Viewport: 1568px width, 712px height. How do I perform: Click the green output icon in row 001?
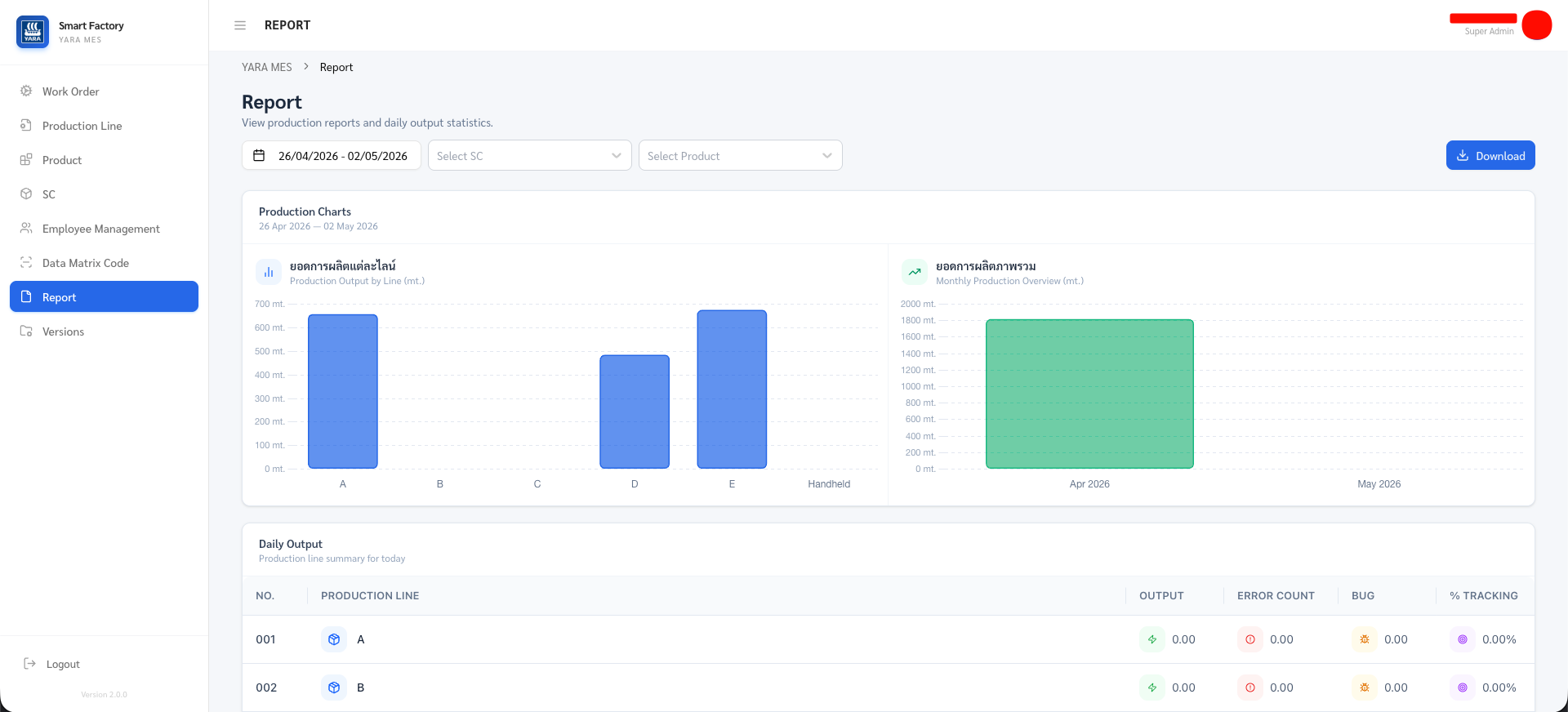pyautogui.click(x=1152, y=639)
